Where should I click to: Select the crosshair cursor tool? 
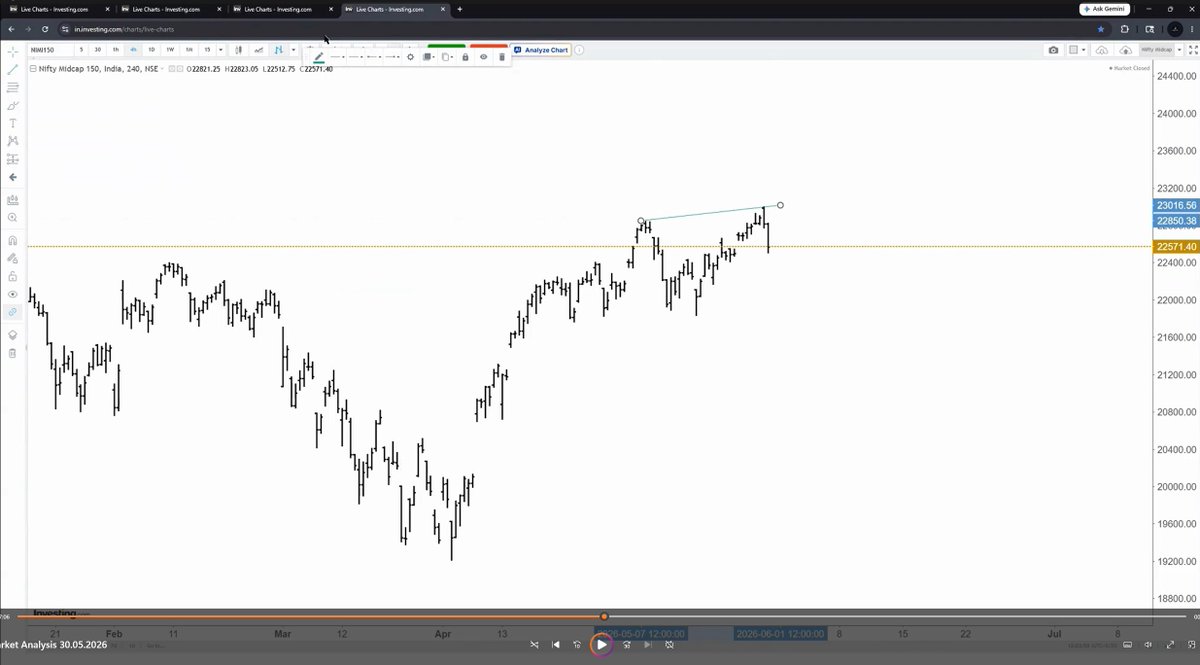(x=12, y=50)
